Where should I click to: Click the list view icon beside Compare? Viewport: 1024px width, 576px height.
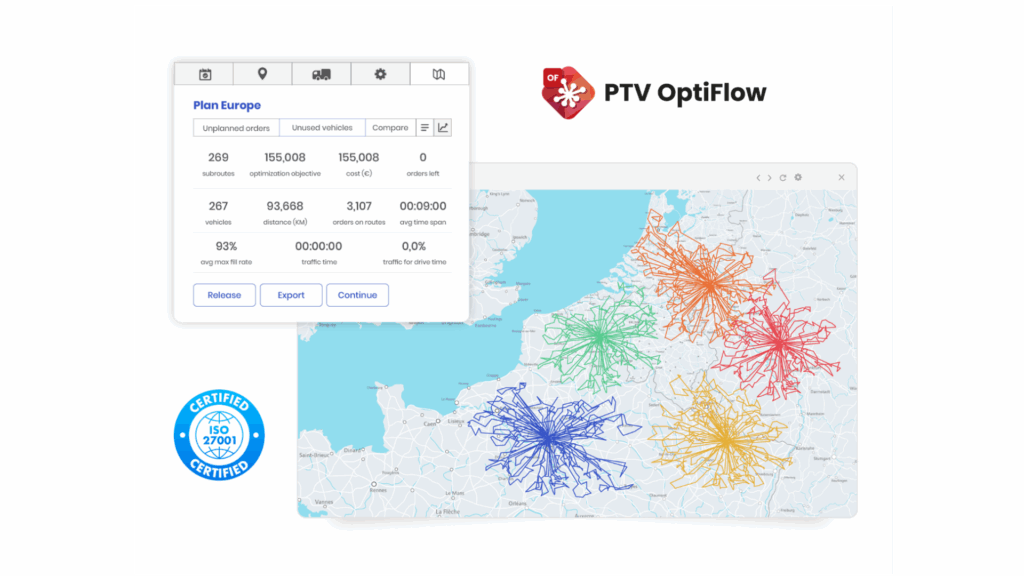coord(425,127)
